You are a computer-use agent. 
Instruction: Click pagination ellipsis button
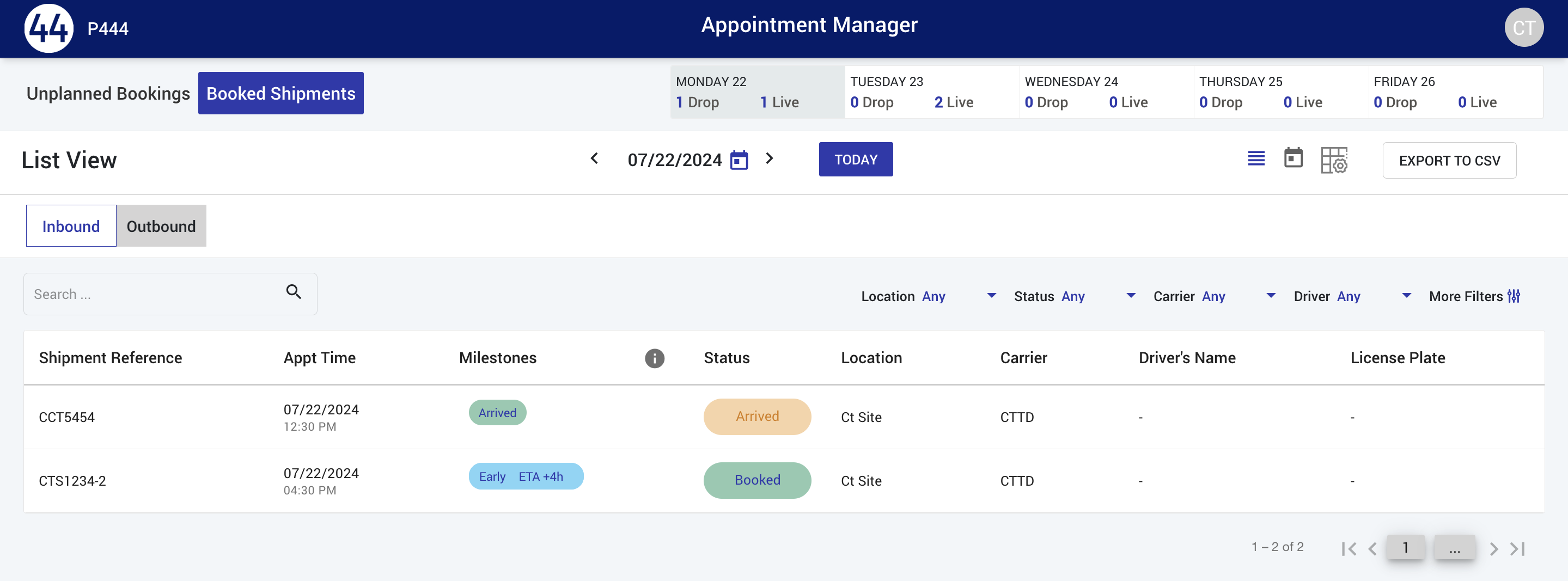click(1454, 548)
